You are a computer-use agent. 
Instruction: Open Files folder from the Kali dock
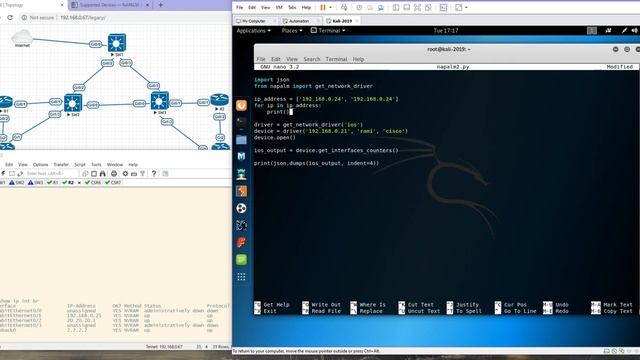[241, 140]
